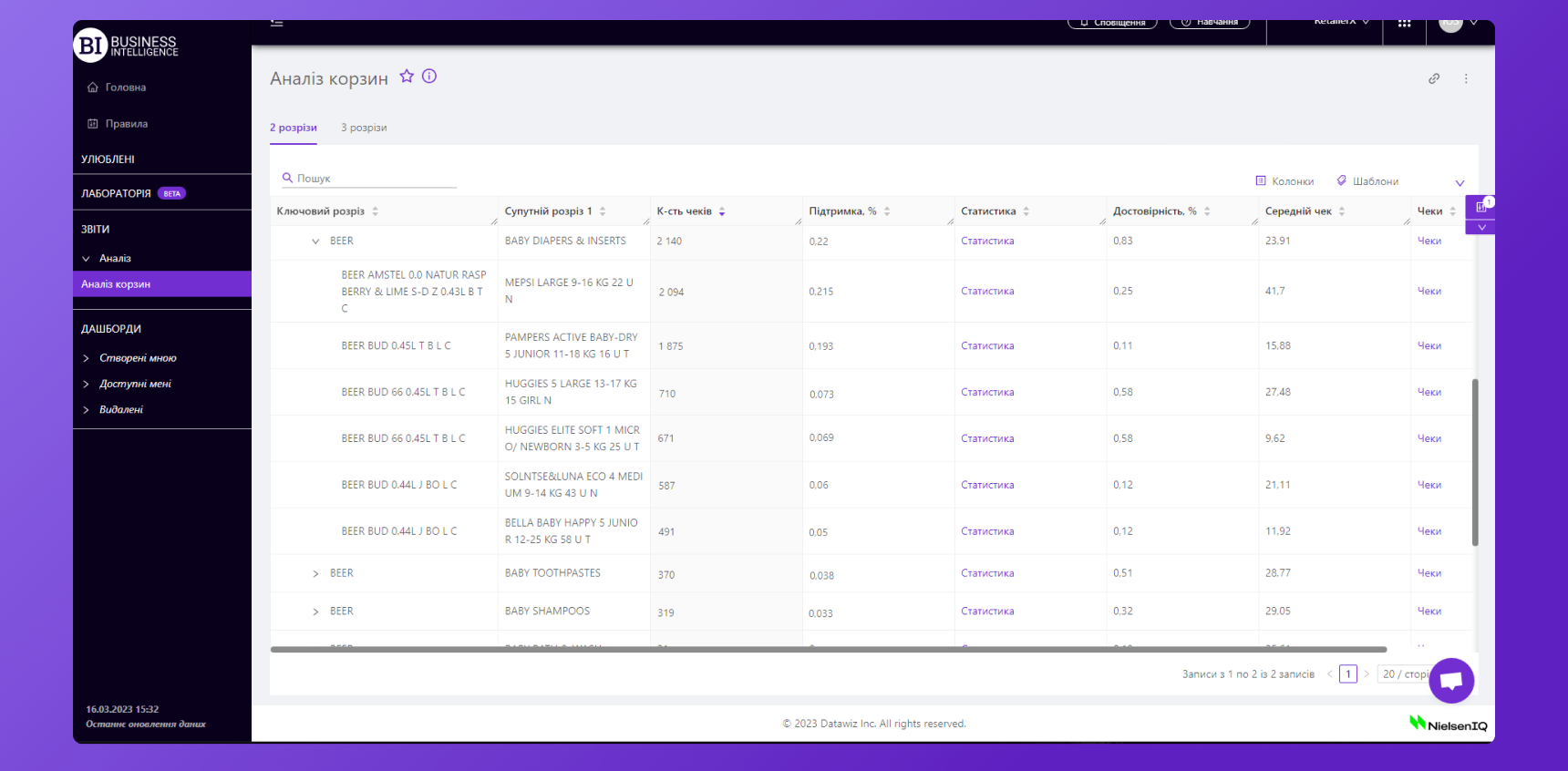This screenshot has width=1568, height=771.
Task: Open the three-dot options menu
Action: [1466, 78]
